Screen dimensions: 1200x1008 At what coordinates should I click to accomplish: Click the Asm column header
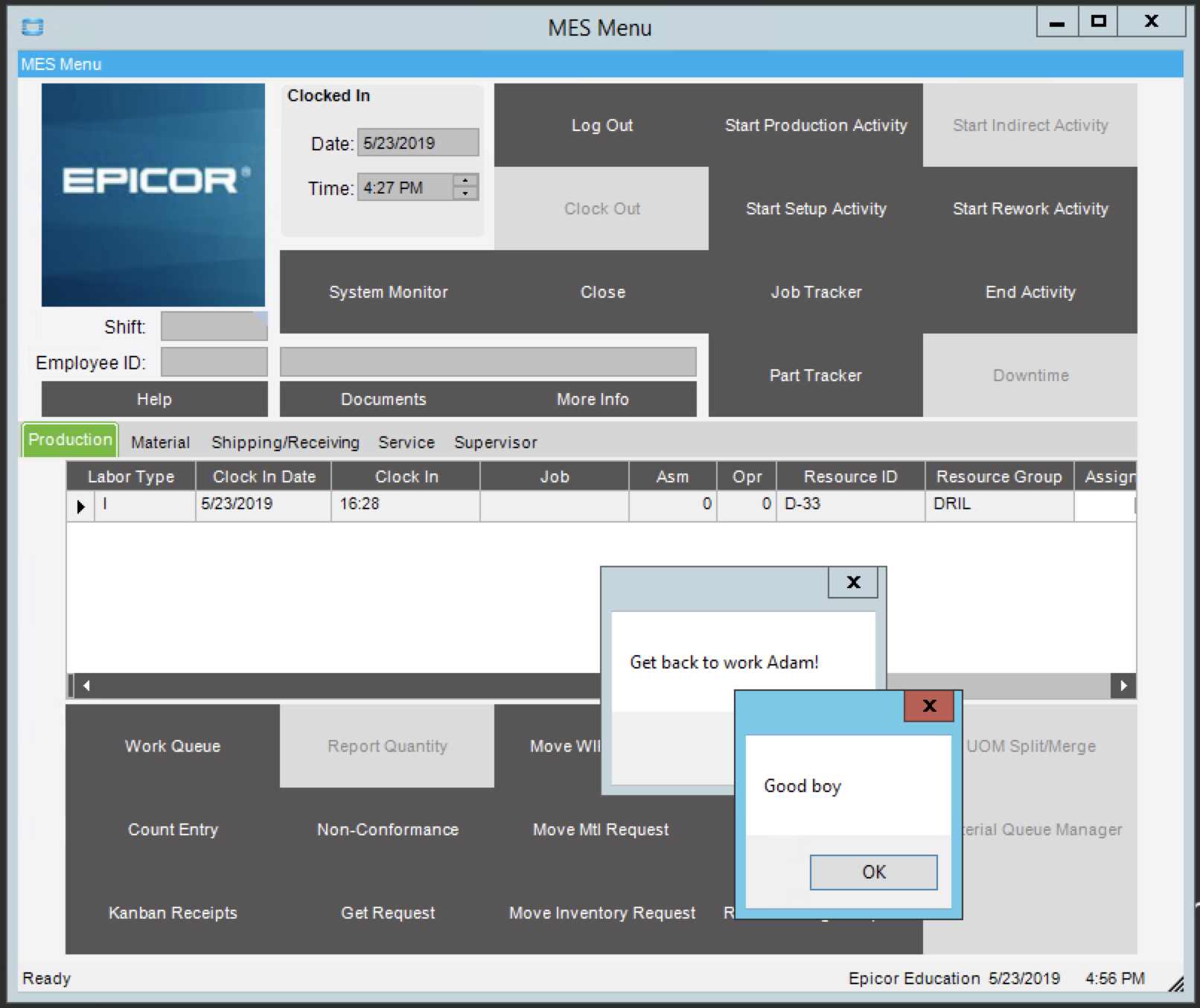coord(672,476)
